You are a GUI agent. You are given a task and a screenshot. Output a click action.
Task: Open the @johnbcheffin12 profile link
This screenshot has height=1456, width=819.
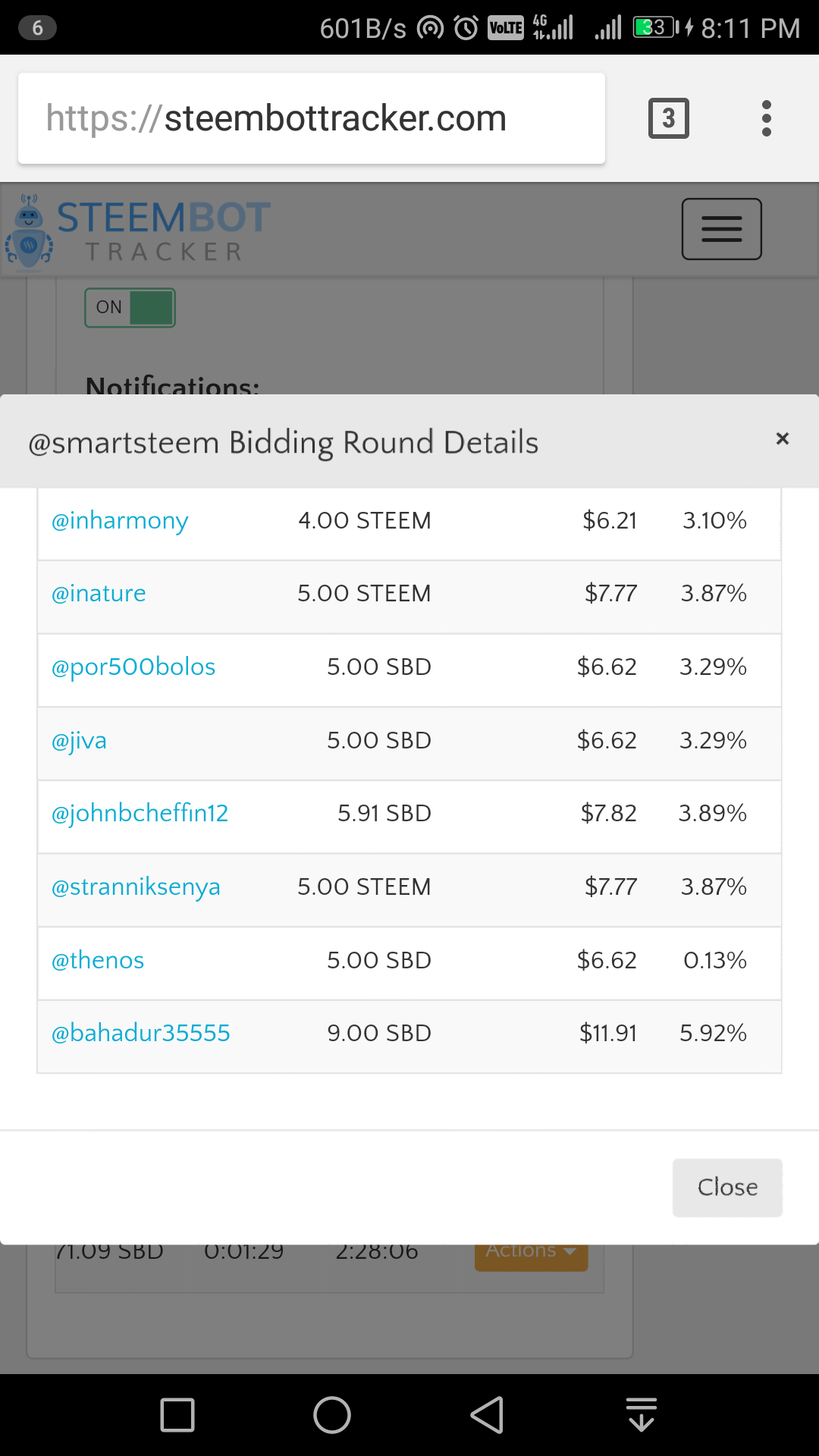pyautogui.click(x=140, y=814)
